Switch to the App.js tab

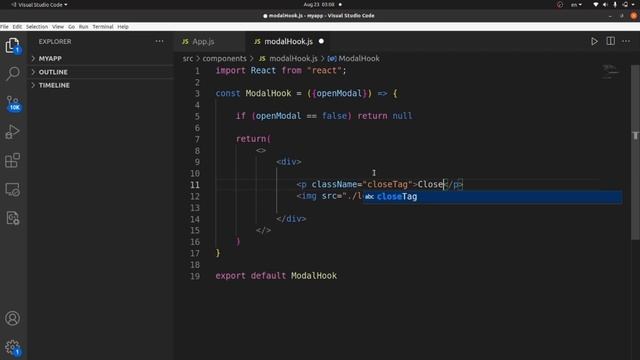point(203,41)
